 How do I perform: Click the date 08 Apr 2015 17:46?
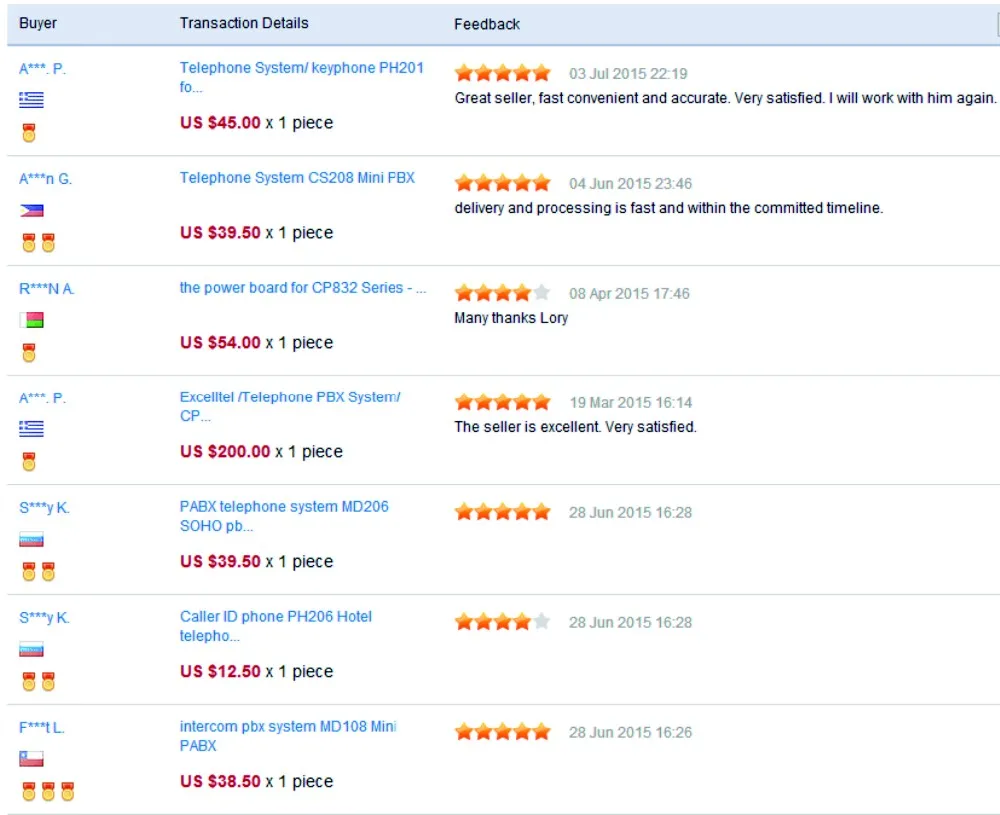tap(629, 293)
